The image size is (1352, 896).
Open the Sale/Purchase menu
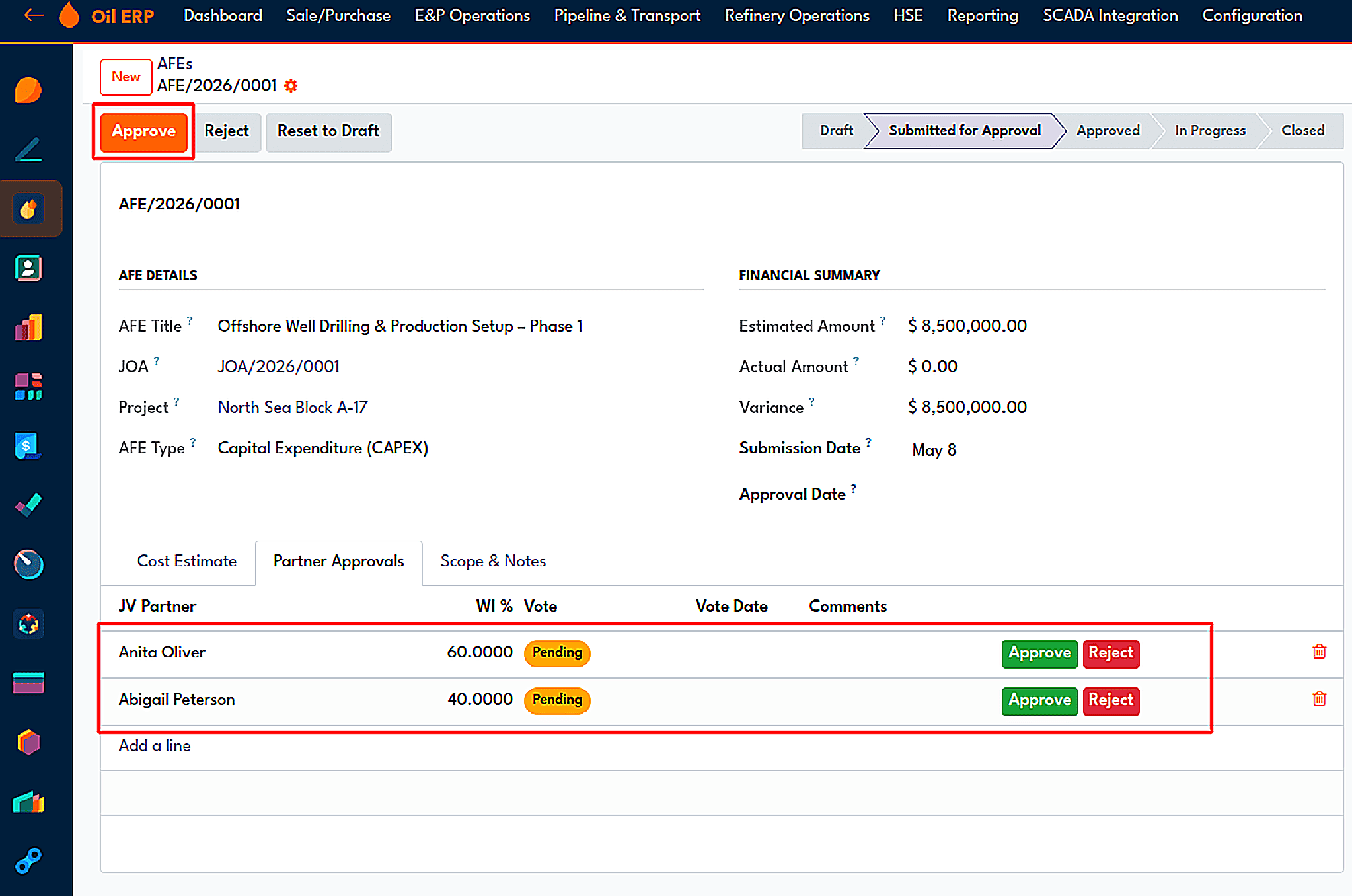point(338,15)
